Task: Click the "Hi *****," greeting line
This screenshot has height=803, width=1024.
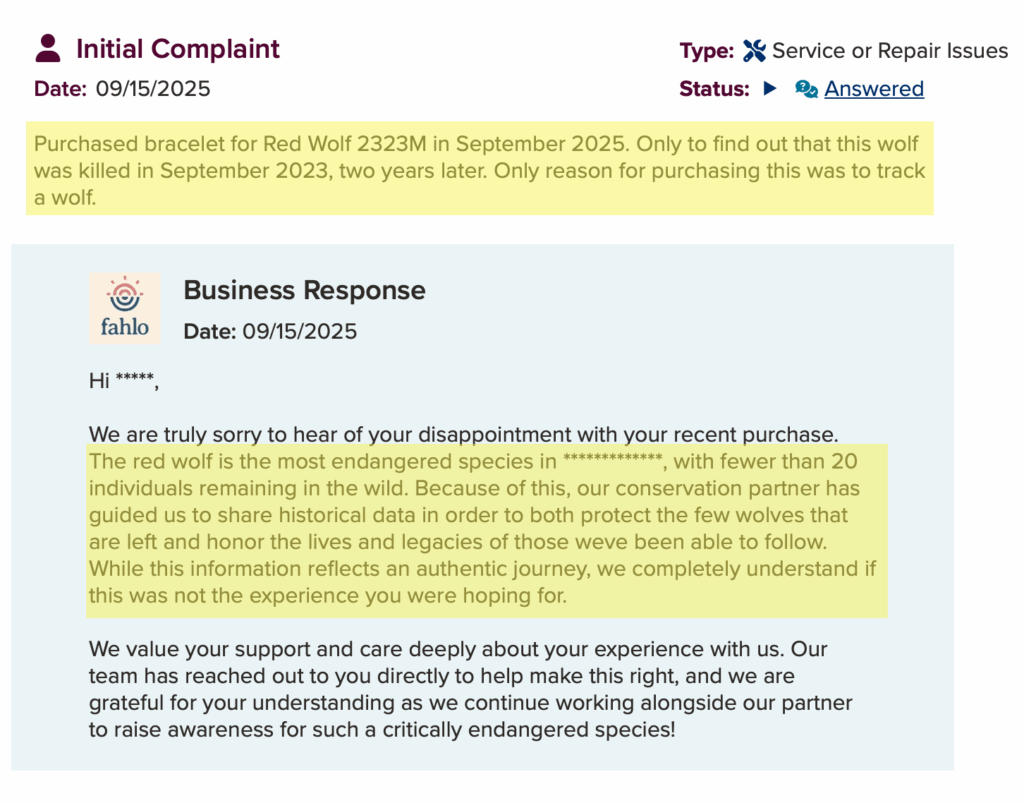Action: click(x=123, y=381)
